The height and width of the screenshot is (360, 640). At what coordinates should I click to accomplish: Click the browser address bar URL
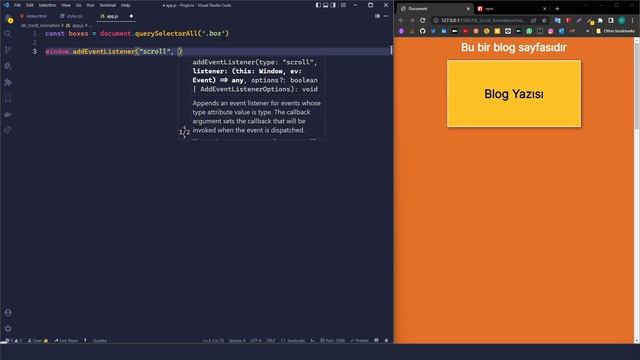483,20
